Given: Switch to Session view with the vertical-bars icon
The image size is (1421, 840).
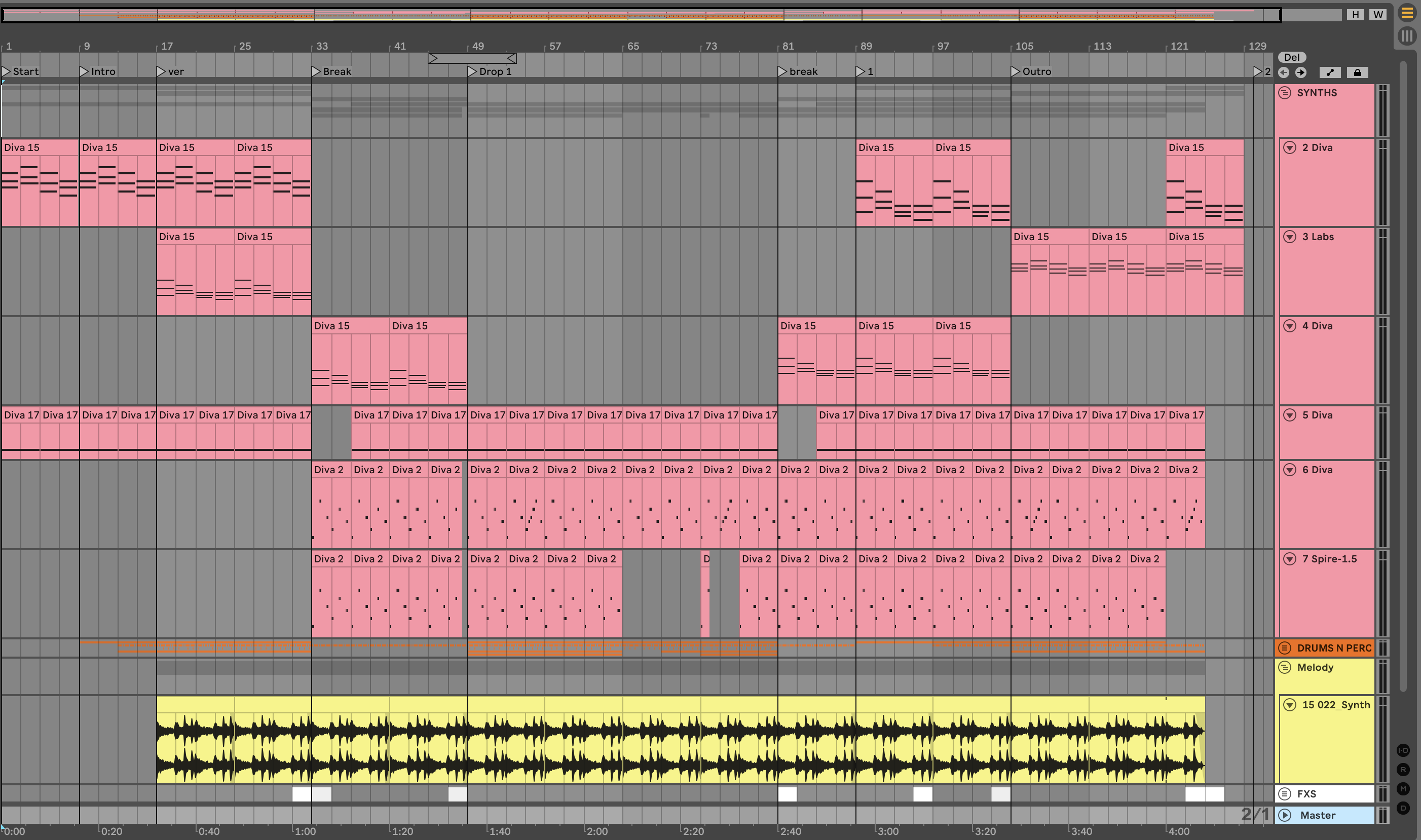Looking at the screenshot, I should point(1407,36).
